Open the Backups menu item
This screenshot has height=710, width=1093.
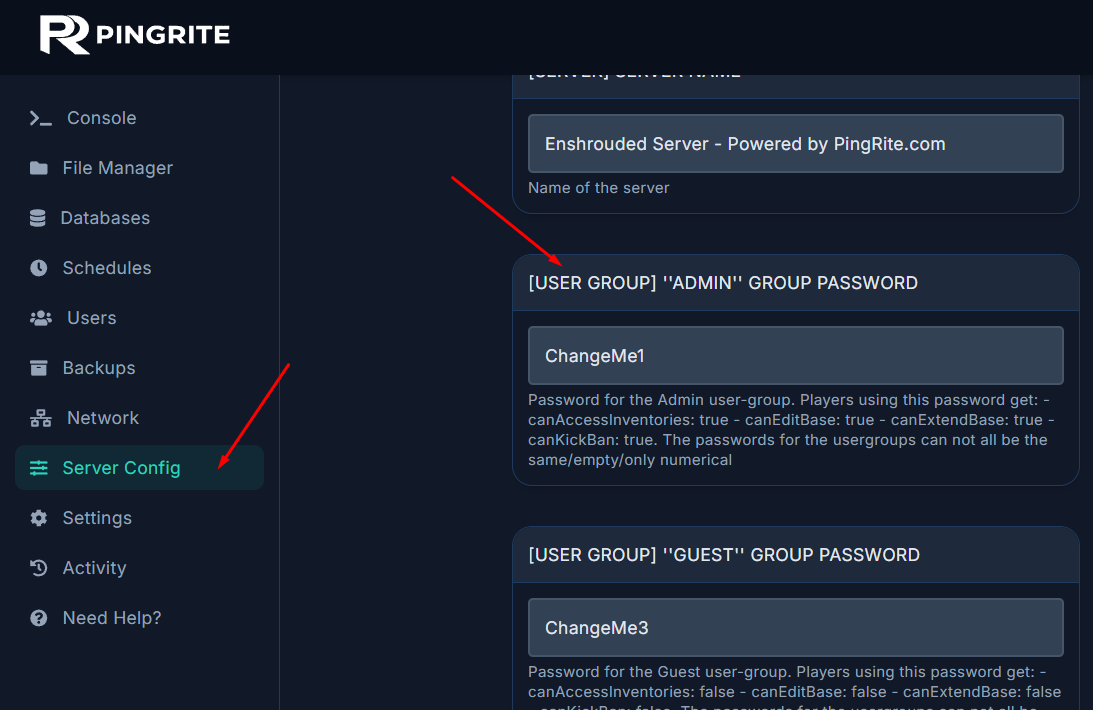click(98, 368)
